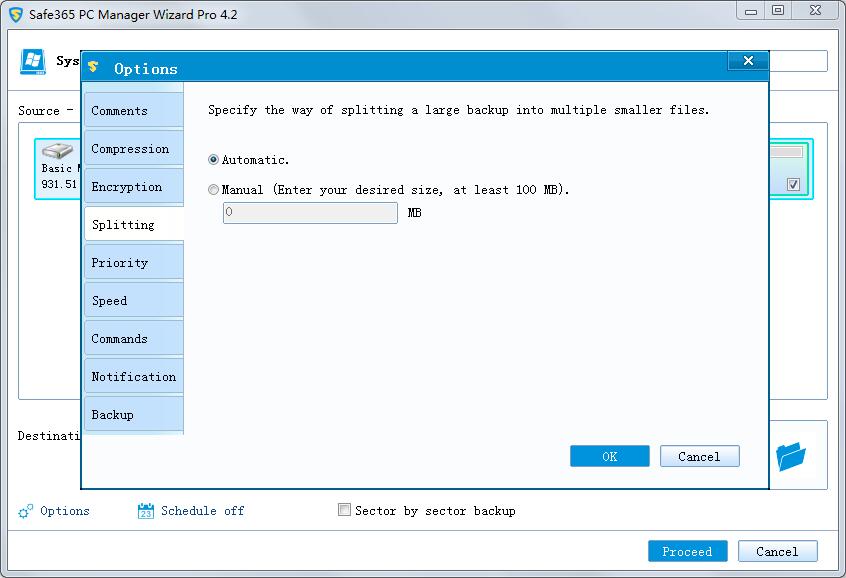
Task: Click the Schedule calendar icon
Action: click(145, 511)
